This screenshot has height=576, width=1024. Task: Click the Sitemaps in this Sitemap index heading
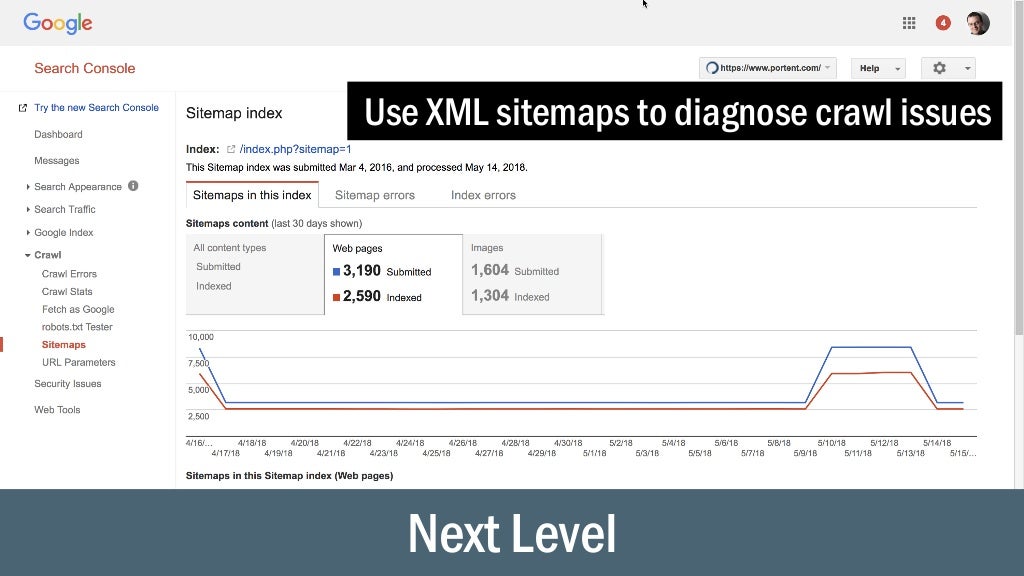(289, 476)
